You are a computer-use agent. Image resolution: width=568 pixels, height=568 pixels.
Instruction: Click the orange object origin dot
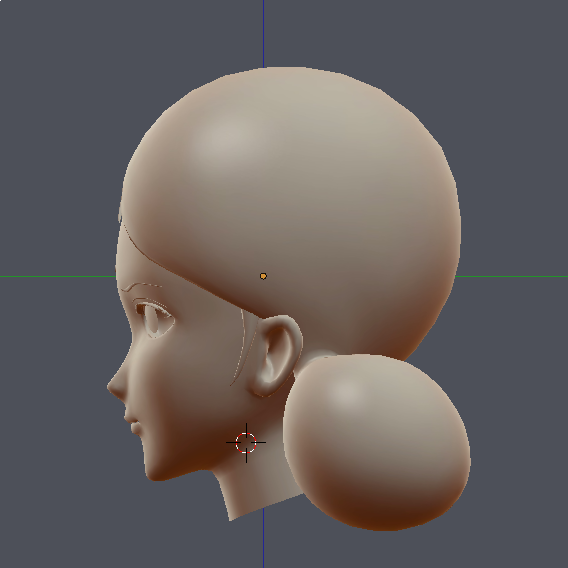click(263, 276)
